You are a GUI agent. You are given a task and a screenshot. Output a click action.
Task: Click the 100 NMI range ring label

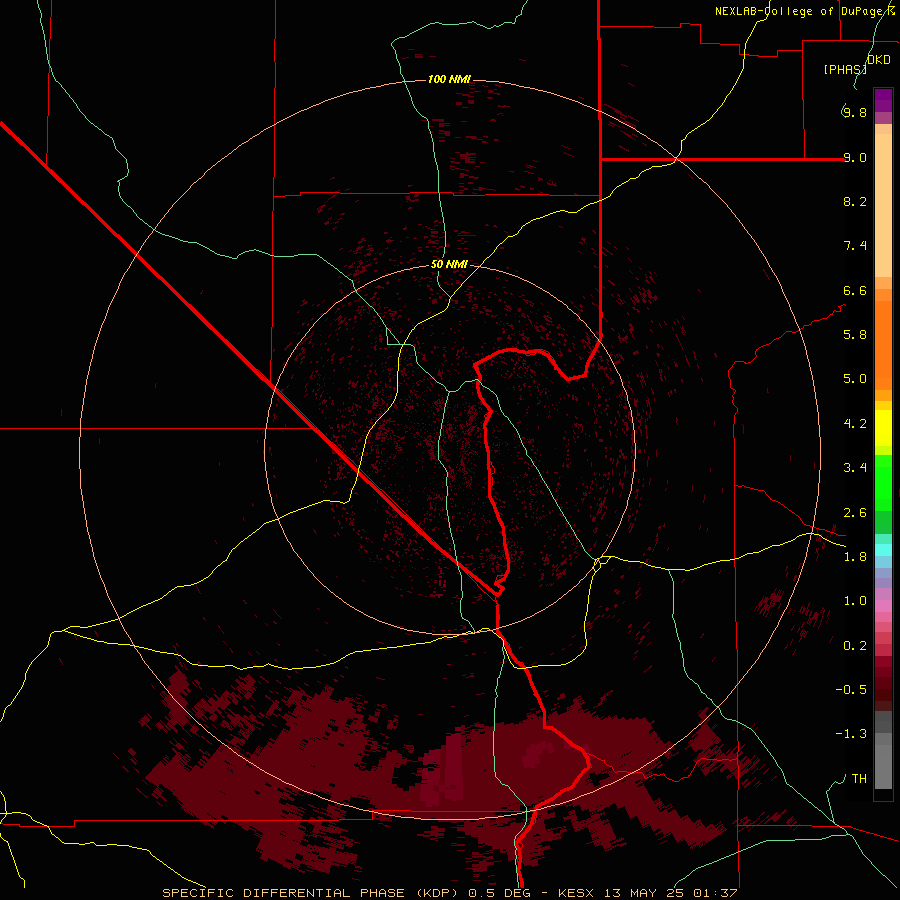[x=449, y=79]
